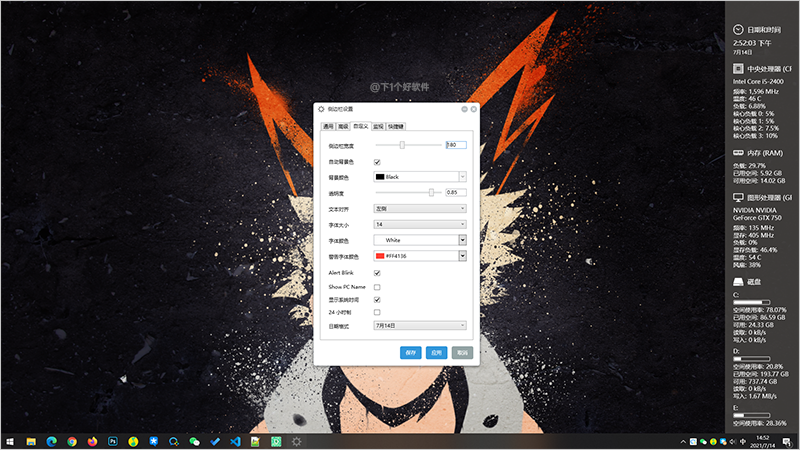Show hidden system tray icons
The height and width of the screenshot is (450, 800).
(683, 442)
